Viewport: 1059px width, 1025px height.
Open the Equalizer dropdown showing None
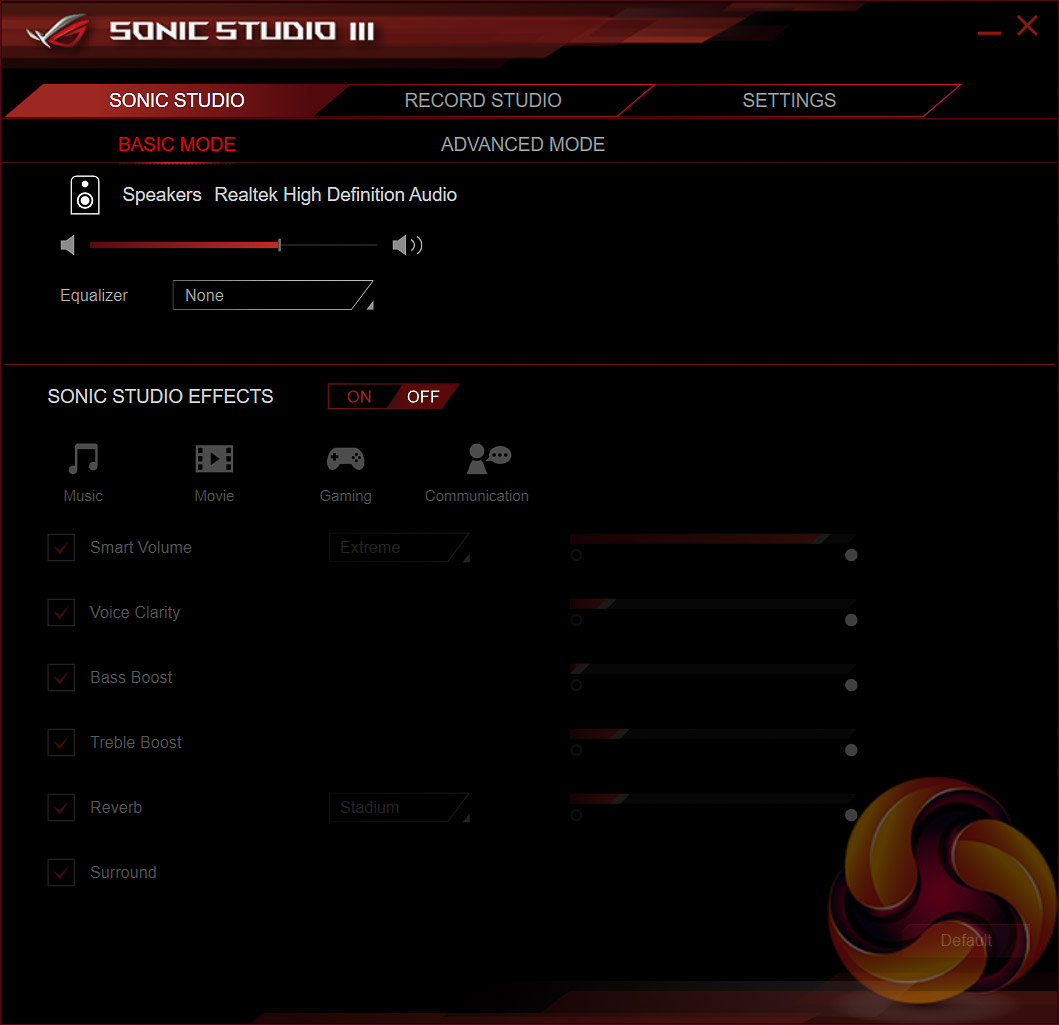tap(273, 295)
